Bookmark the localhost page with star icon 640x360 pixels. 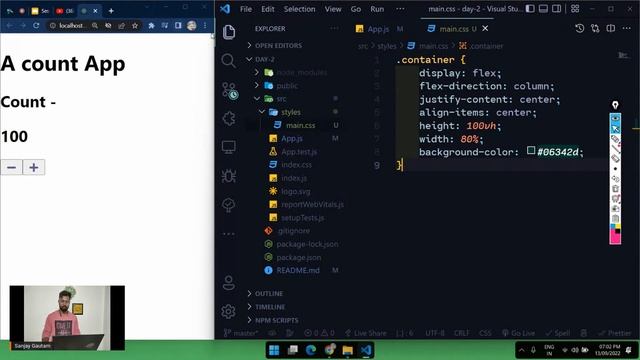(x=135, y=25)
